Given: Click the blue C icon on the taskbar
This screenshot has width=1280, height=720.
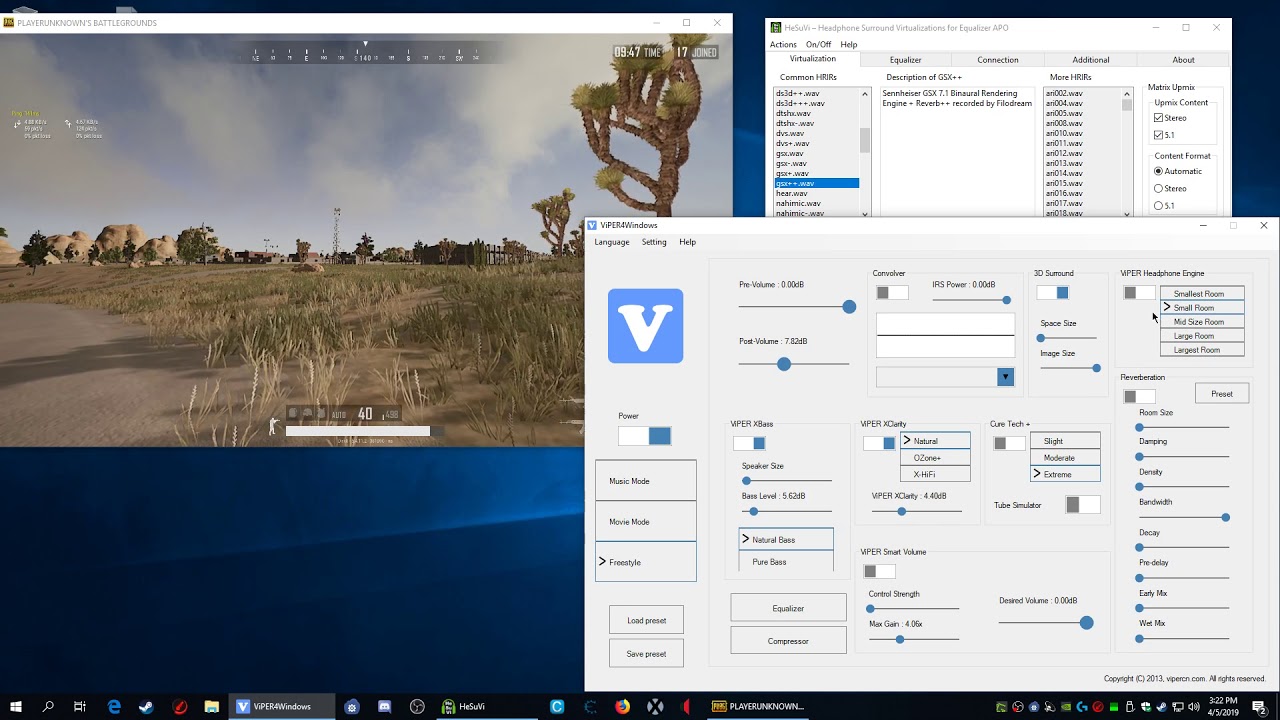Looking at the screenshot, I should 557,706.
